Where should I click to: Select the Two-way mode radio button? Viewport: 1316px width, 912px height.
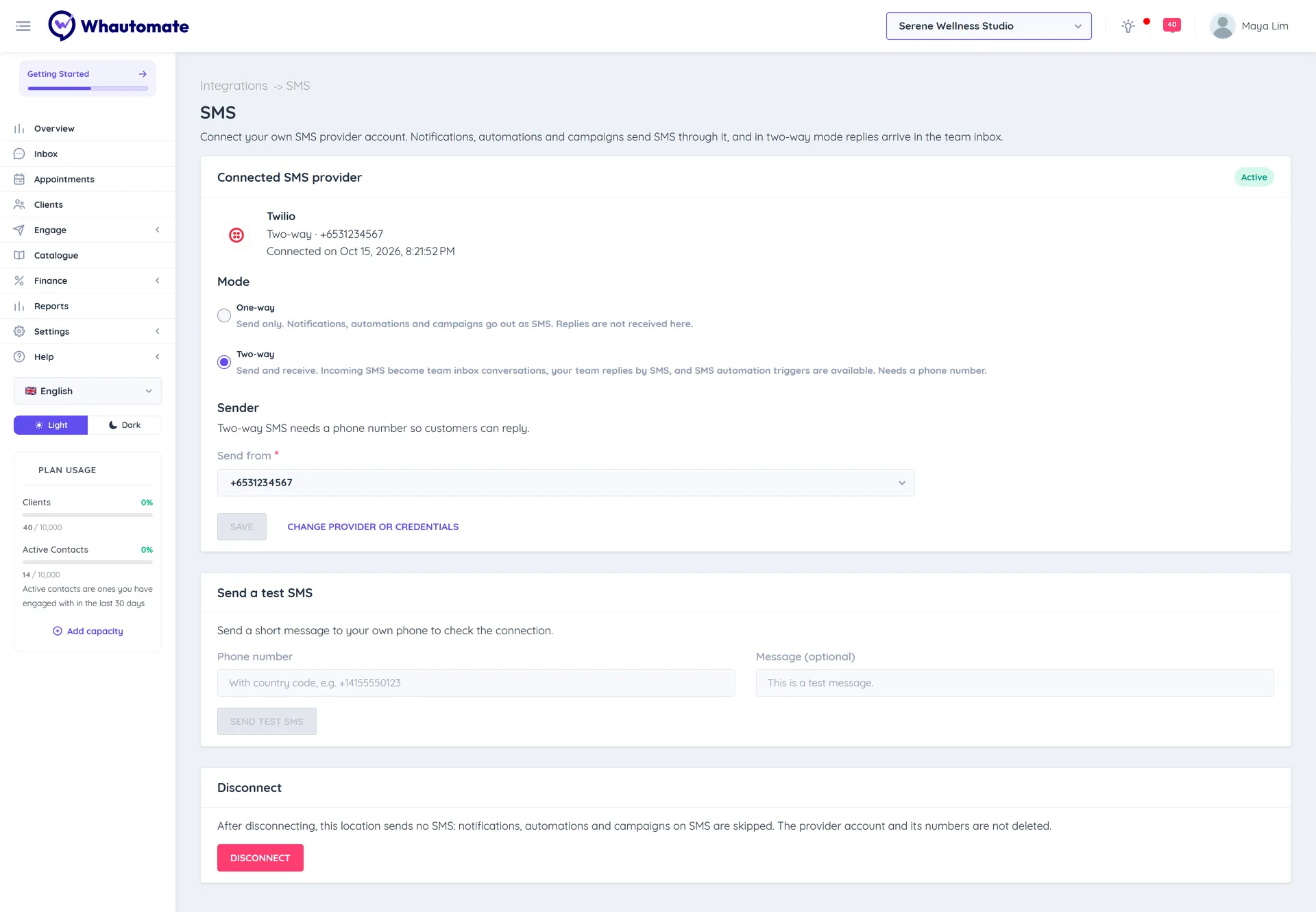click(224, 363)
